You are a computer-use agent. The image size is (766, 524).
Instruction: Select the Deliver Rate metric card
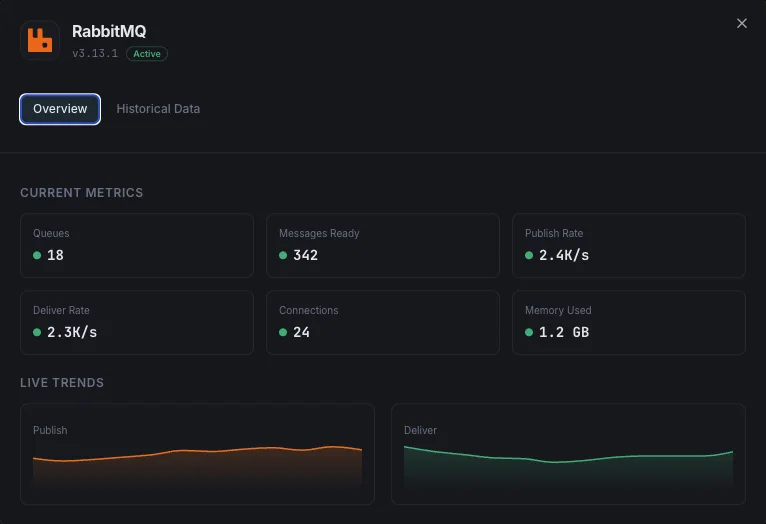137,322
